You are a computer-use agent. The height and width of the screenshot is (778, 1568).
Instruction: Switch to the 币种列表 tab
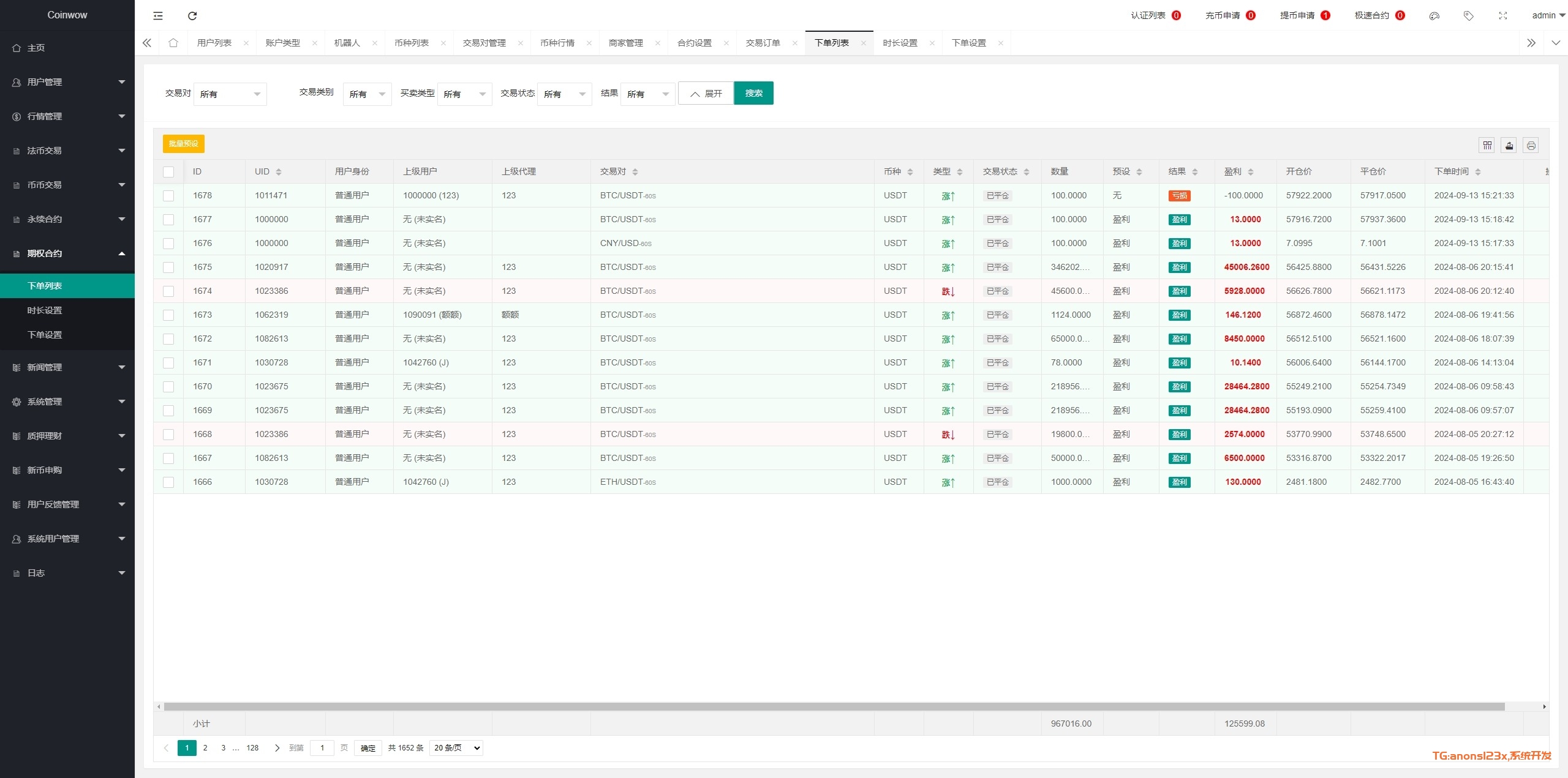tap(412, 43)
